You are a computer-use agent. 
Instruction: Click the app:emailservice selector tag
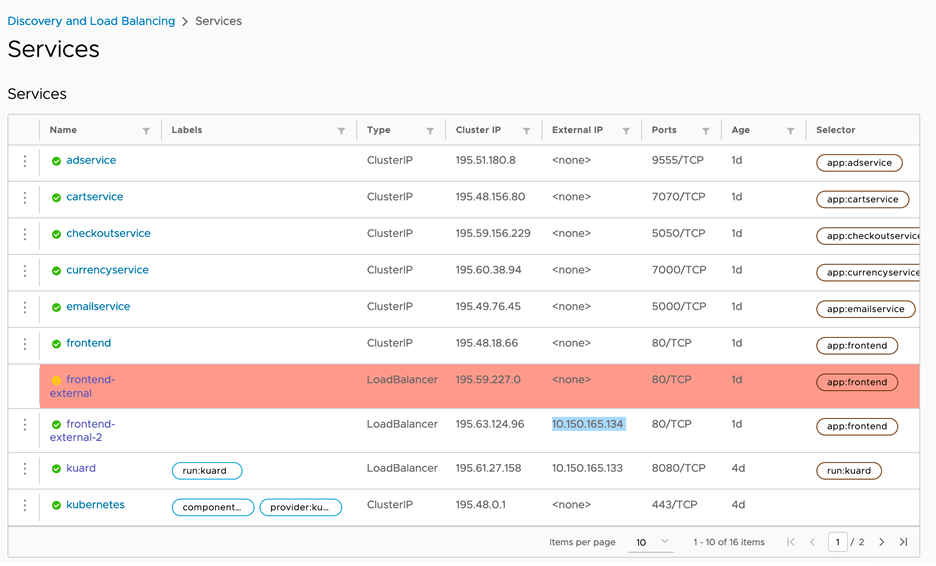point(866,309)
